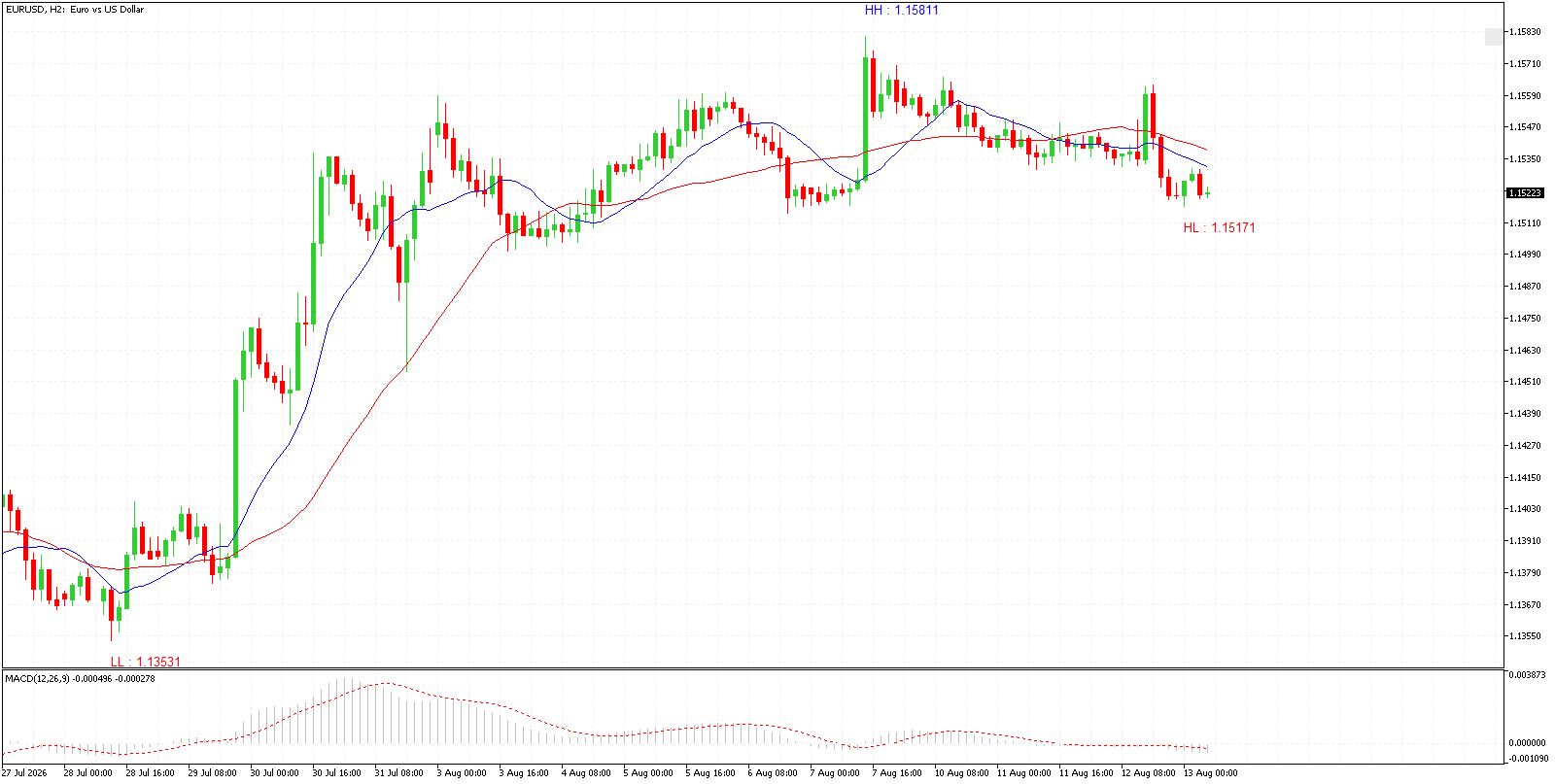
Task: Click the EURUSD, H2 chart title text
Action: coord(75,10)
